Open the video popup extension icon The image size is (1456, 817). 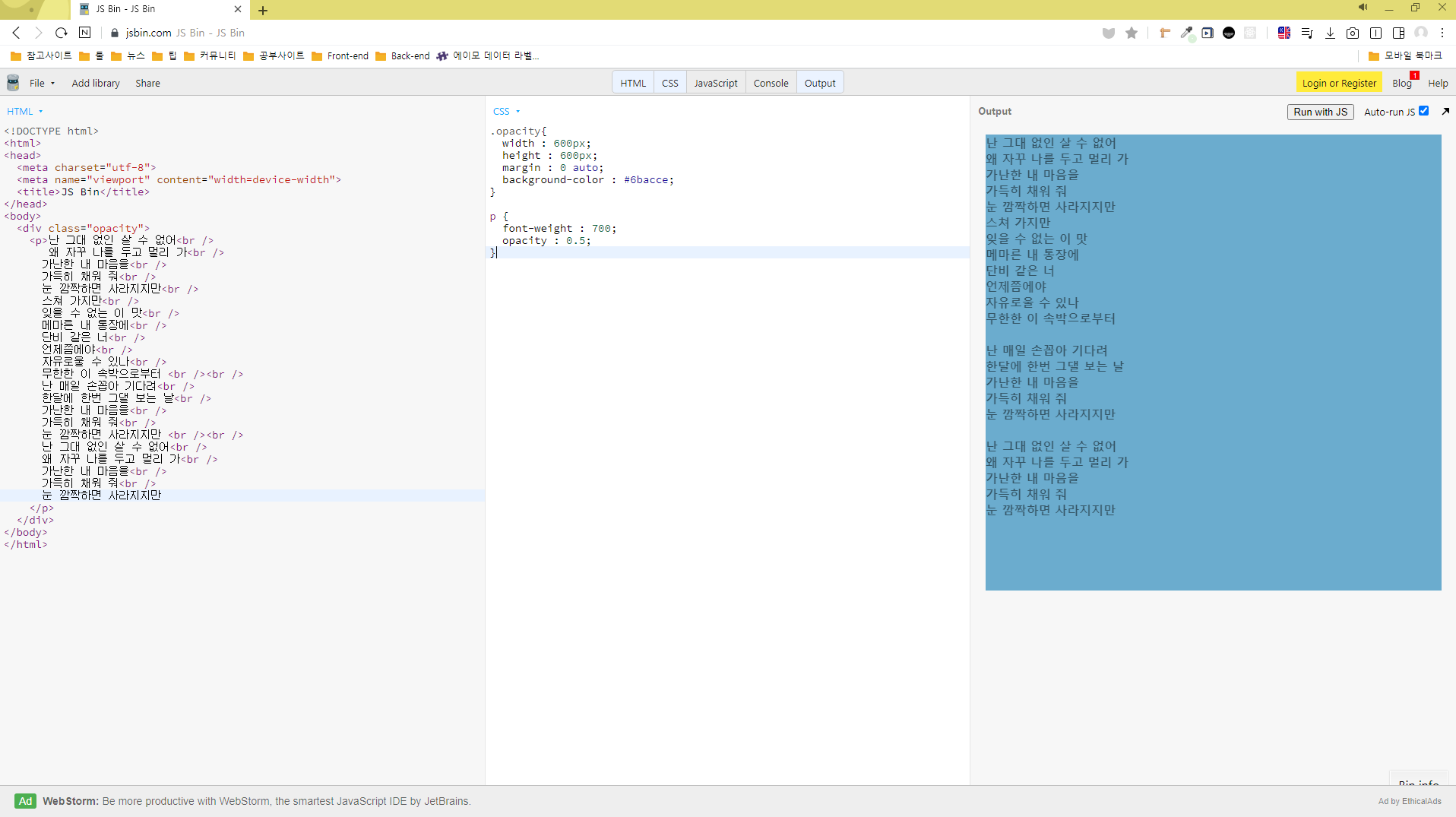pyautogui.click(x=1208, y=33)
